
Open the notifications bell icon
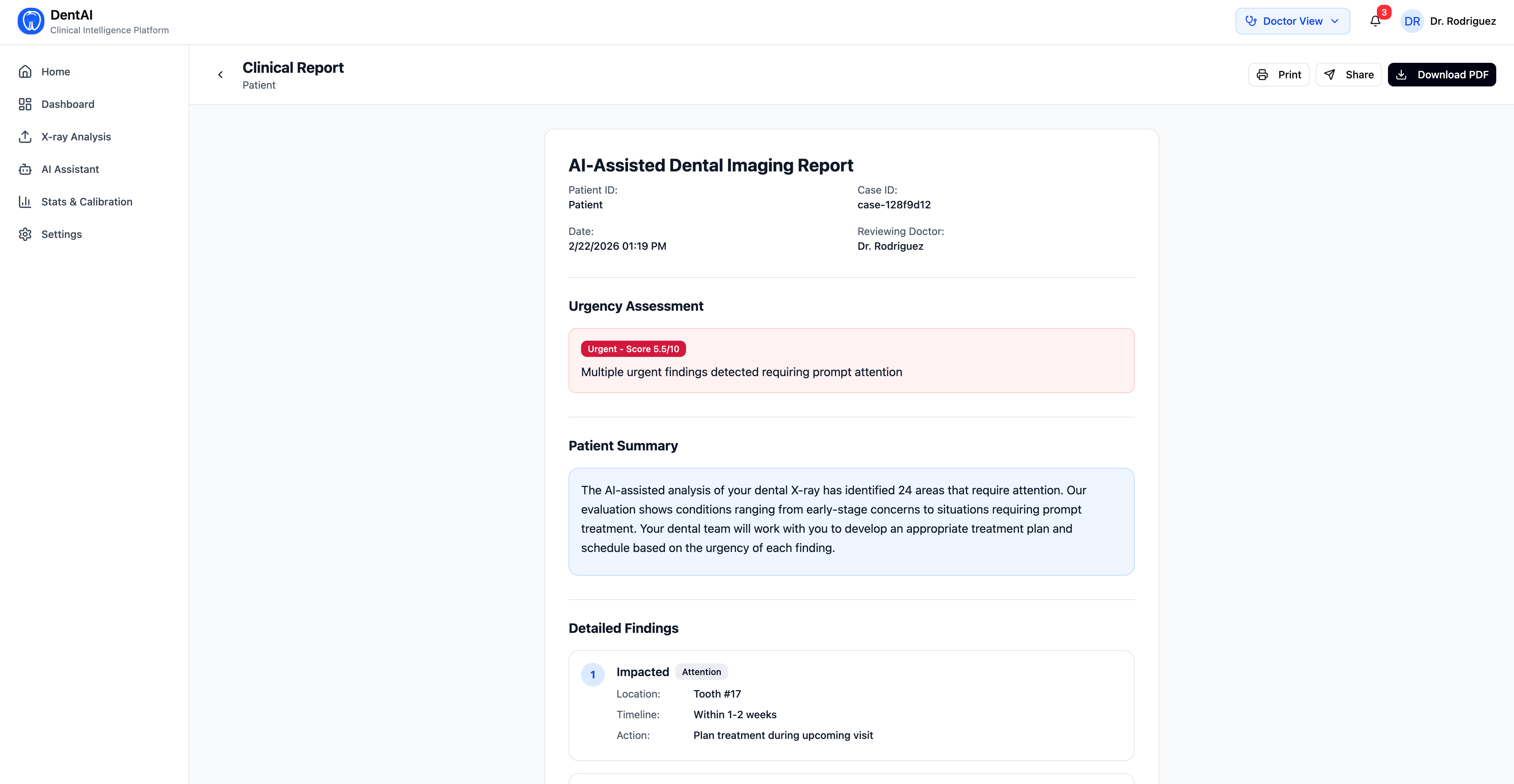pos(1375,21)
